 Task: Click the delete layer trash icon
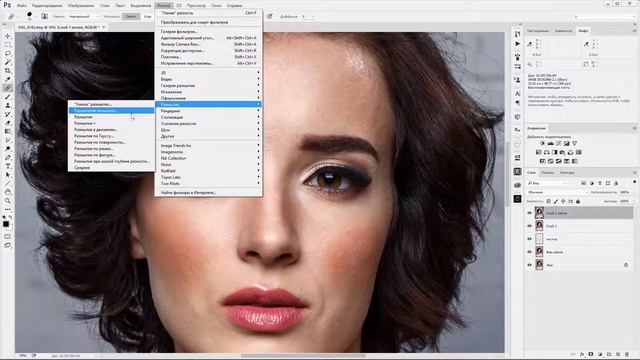tap(627, 355)
